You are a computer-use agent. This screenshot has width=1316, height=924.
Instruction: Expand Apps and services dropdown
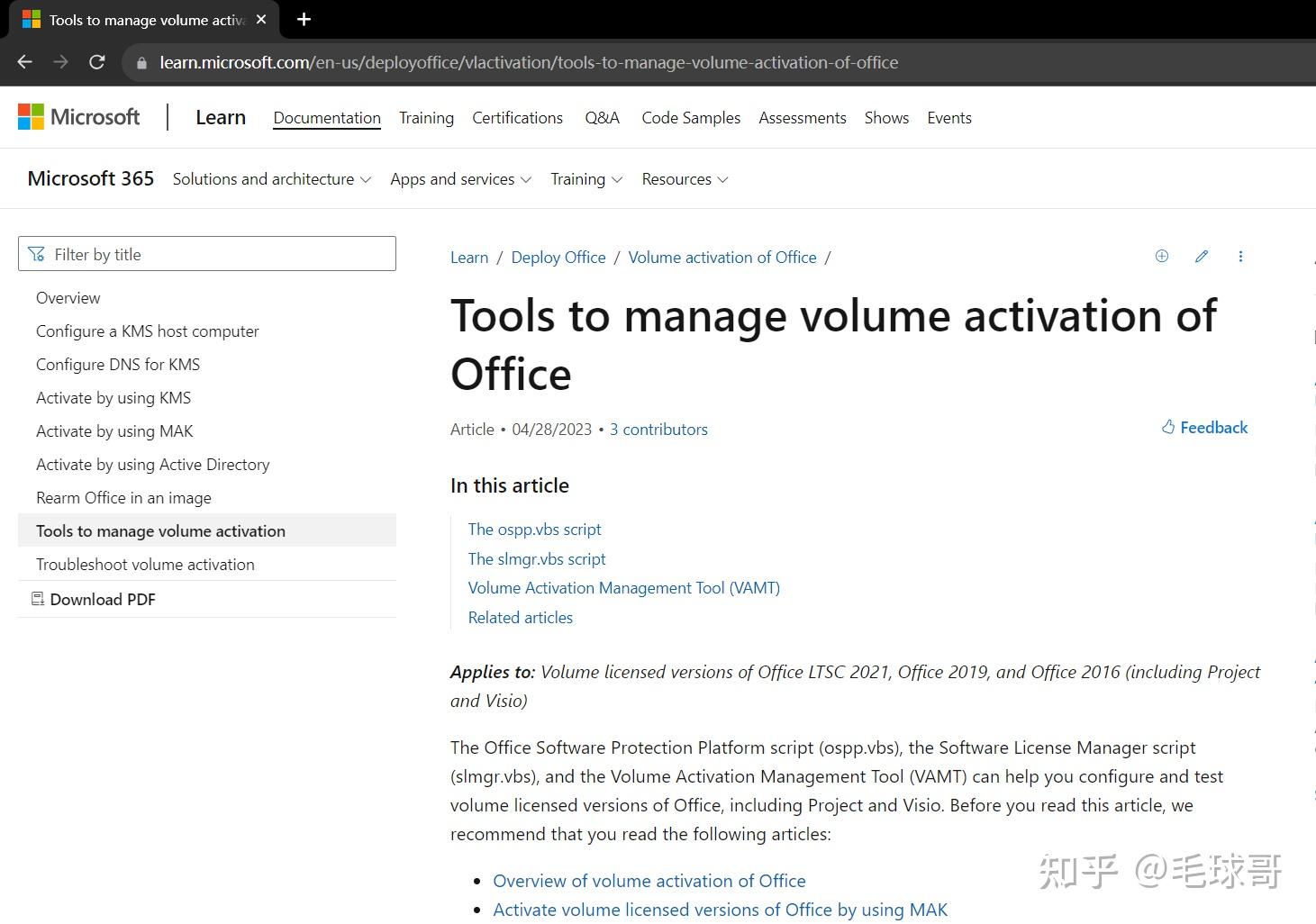[x=461, y=179]
